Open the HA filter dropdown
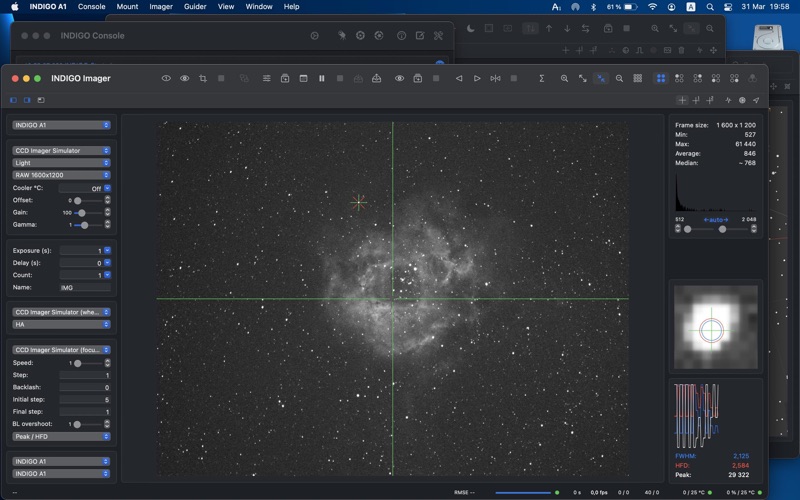 point(61,324)
